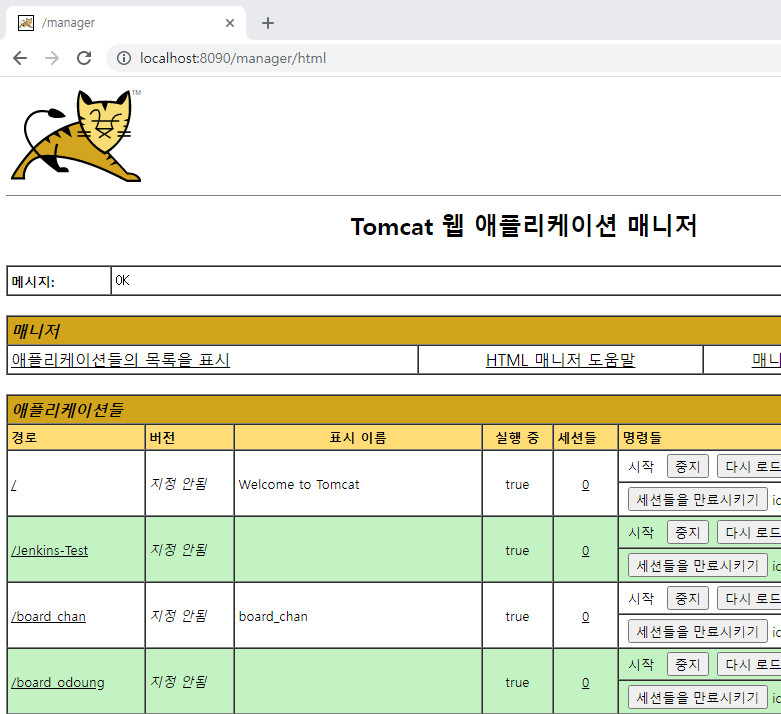781x714 pixels.
Task: Open the /Jenkins-Test application path
Action: (x=49, y=551)
